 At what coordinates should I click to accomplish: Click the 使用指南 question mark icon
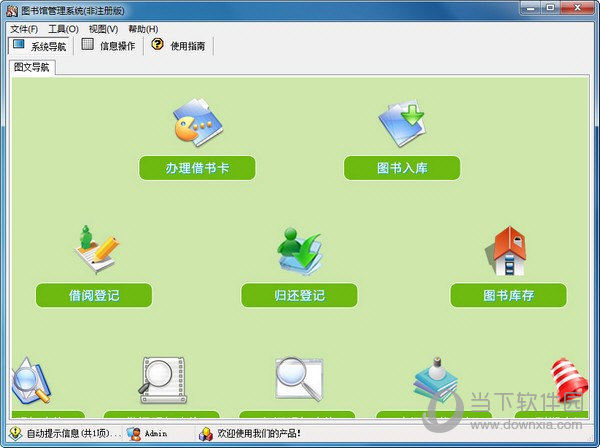[x=157, y=44]
